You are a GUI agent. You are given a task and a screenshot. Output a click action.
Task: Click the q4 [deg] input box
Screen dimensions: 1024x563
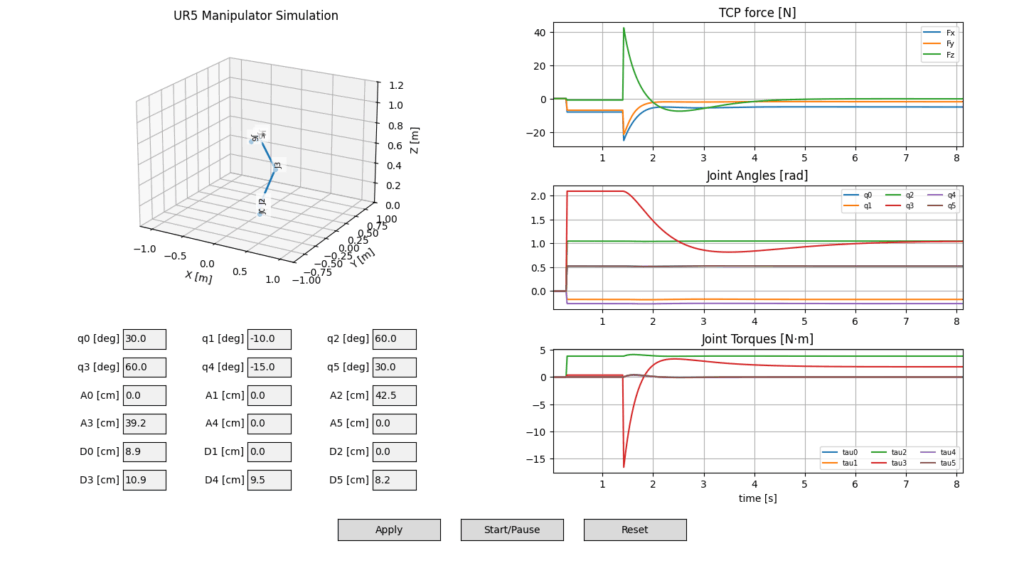click(x=269, y=367)
